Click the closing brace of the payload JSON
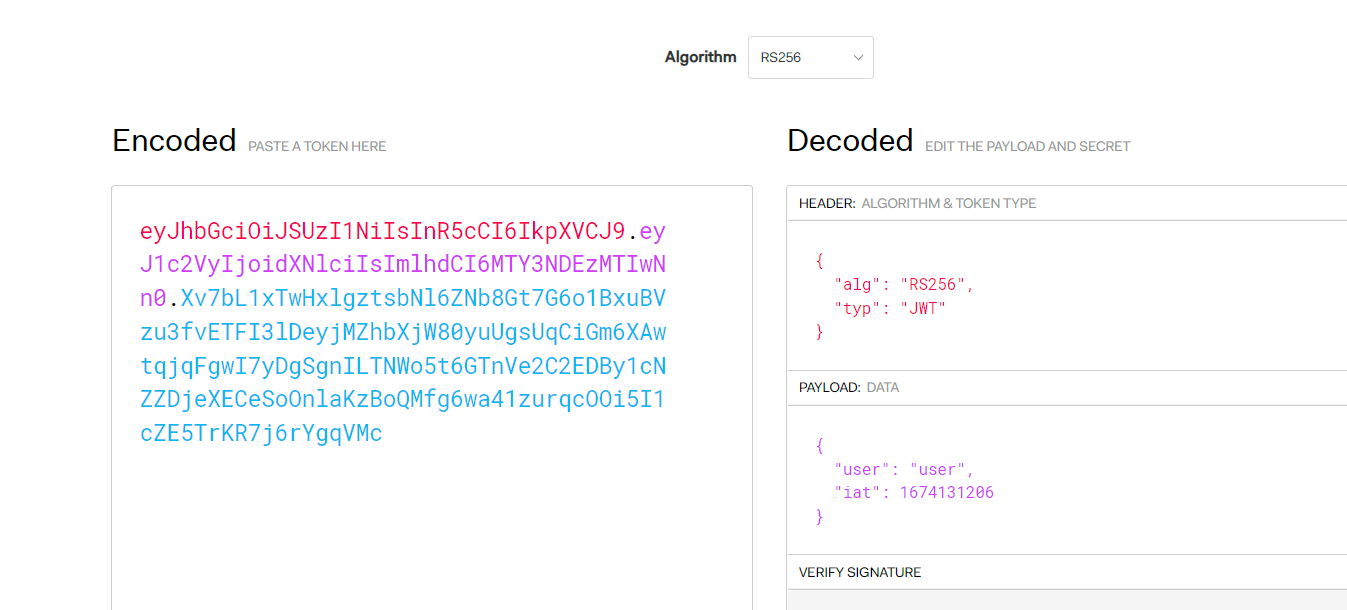Viewport: 1347px width, 610px height. 820,516
